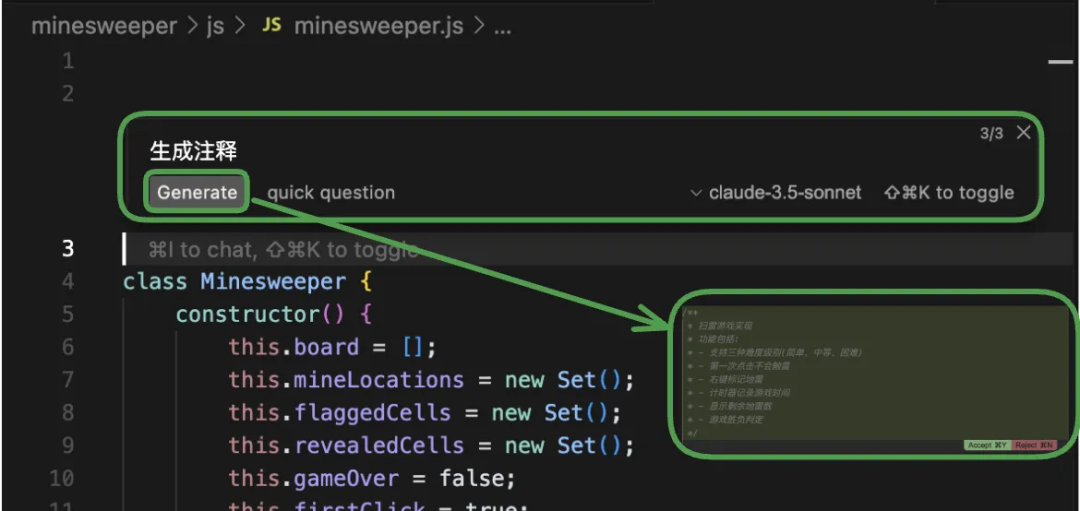1080x511 pixels.
Task: Click the this.mineLocations code line
Action: (431, 380)
